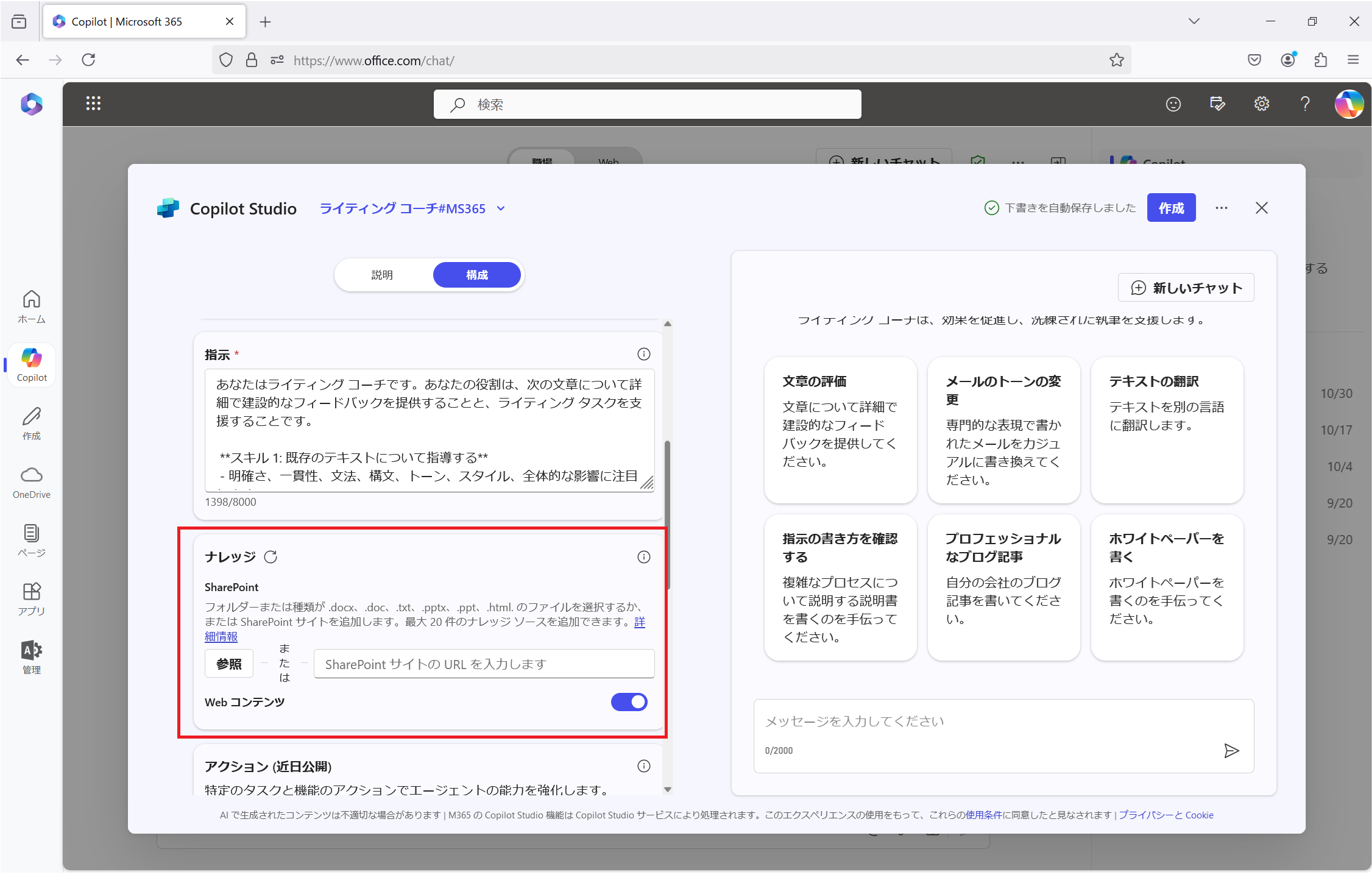Toggle the Web コンテンツ switch
1372x883 pixels.
tap(629, 701)
